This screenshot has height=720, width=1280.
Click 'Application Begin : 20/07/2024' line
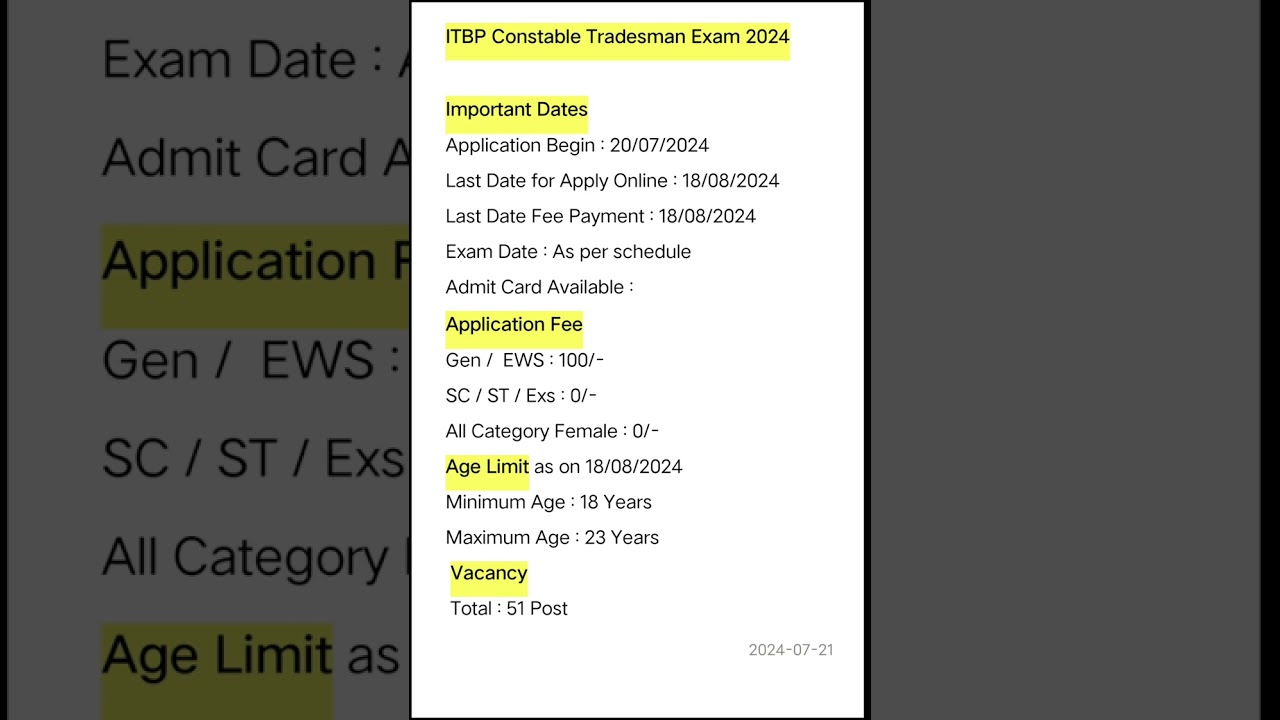[x=577, y=146]
